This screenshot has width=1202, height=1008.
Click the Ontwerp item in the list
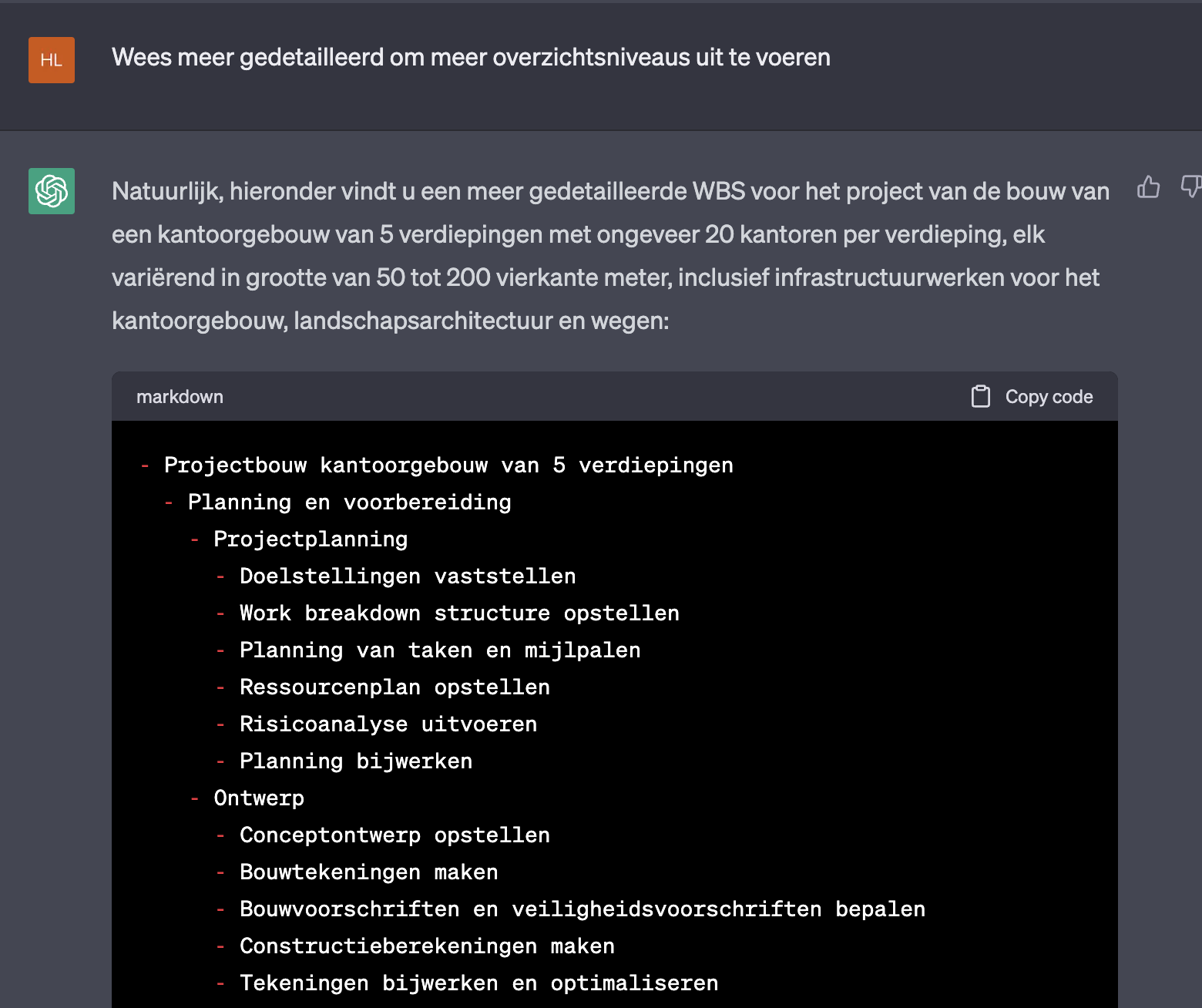(x=259, y=798)
